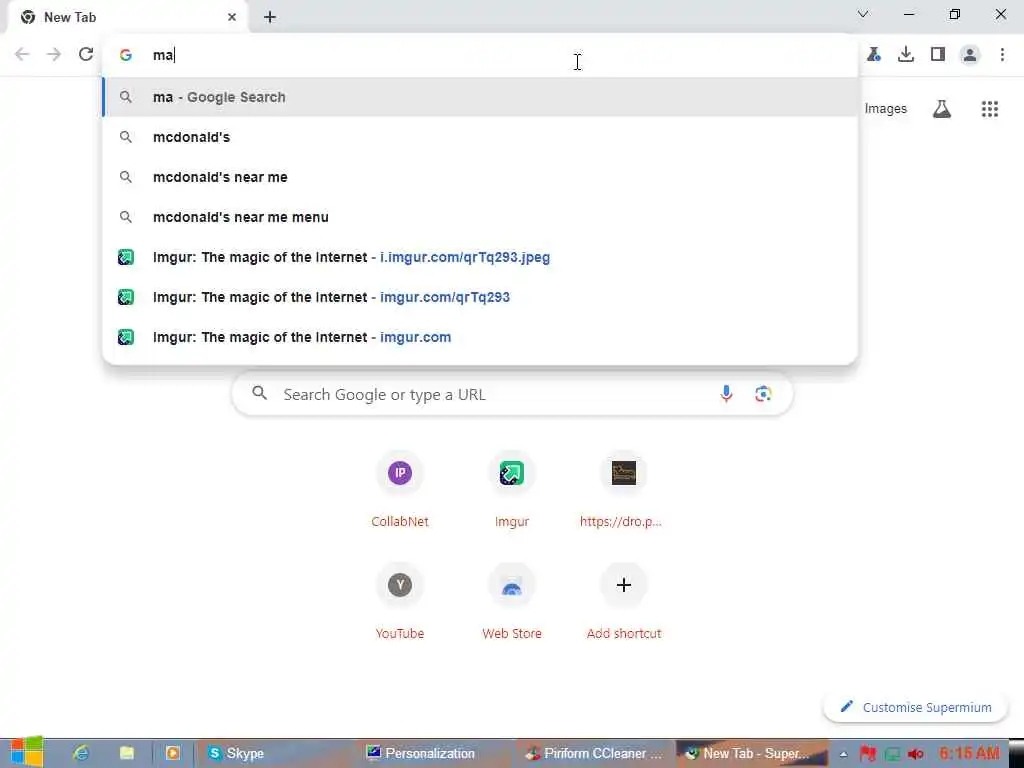Switch to Piriform CCleaner window
1024x768 pixels.
pos(594,753)
